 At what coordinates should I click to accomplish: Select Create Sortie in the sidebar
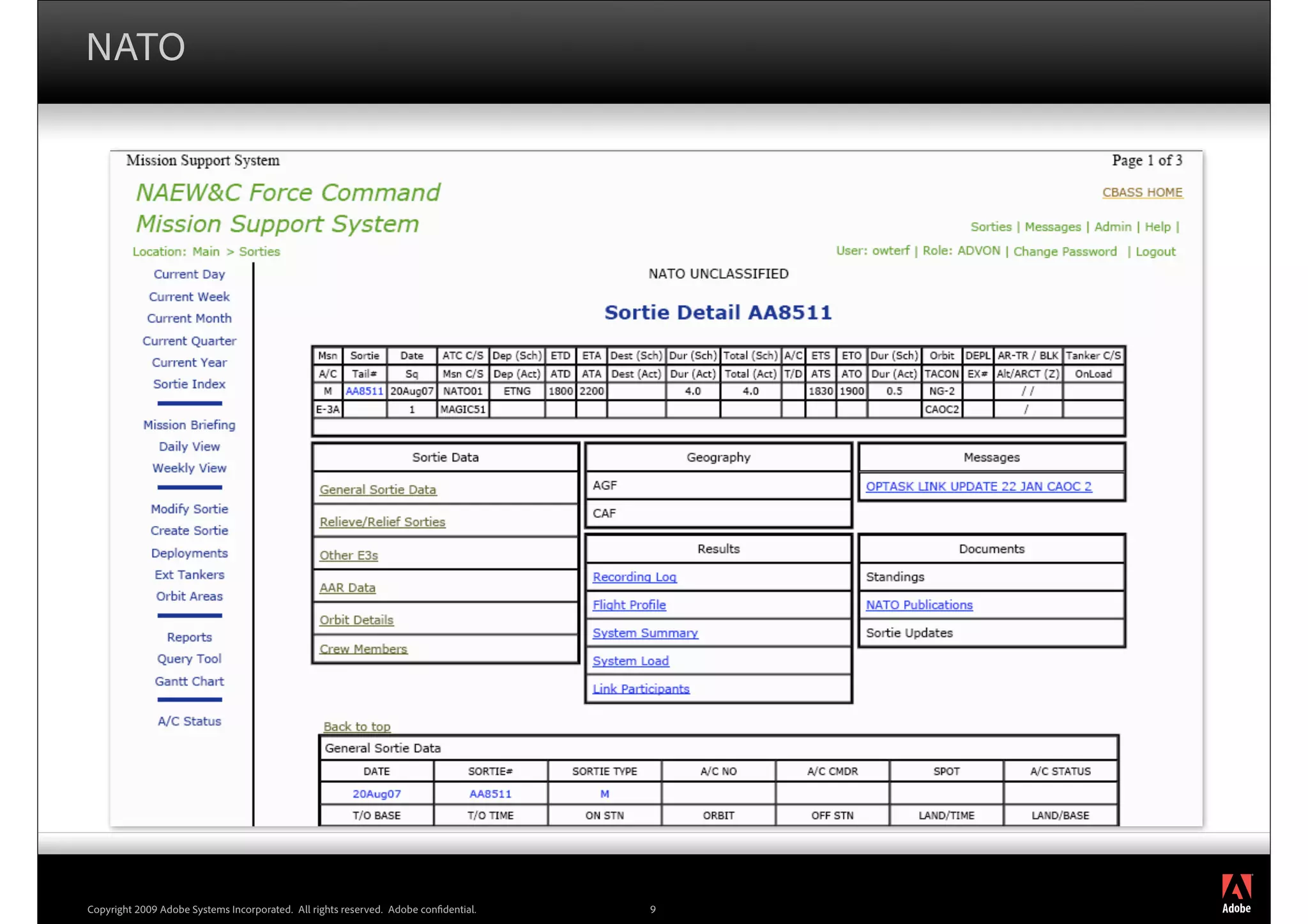tap(189, 531)
